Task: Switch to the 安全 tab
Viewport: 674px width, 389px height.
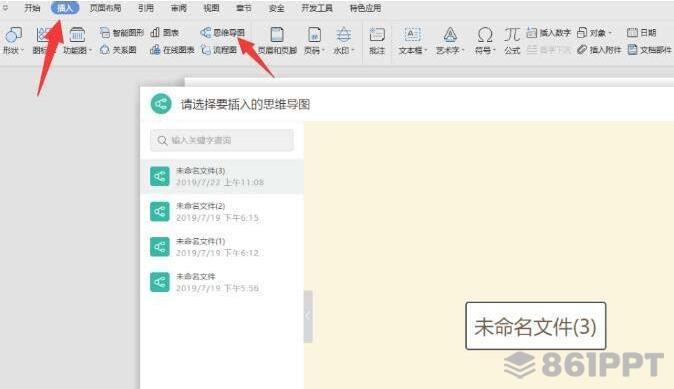Action: 276,8
